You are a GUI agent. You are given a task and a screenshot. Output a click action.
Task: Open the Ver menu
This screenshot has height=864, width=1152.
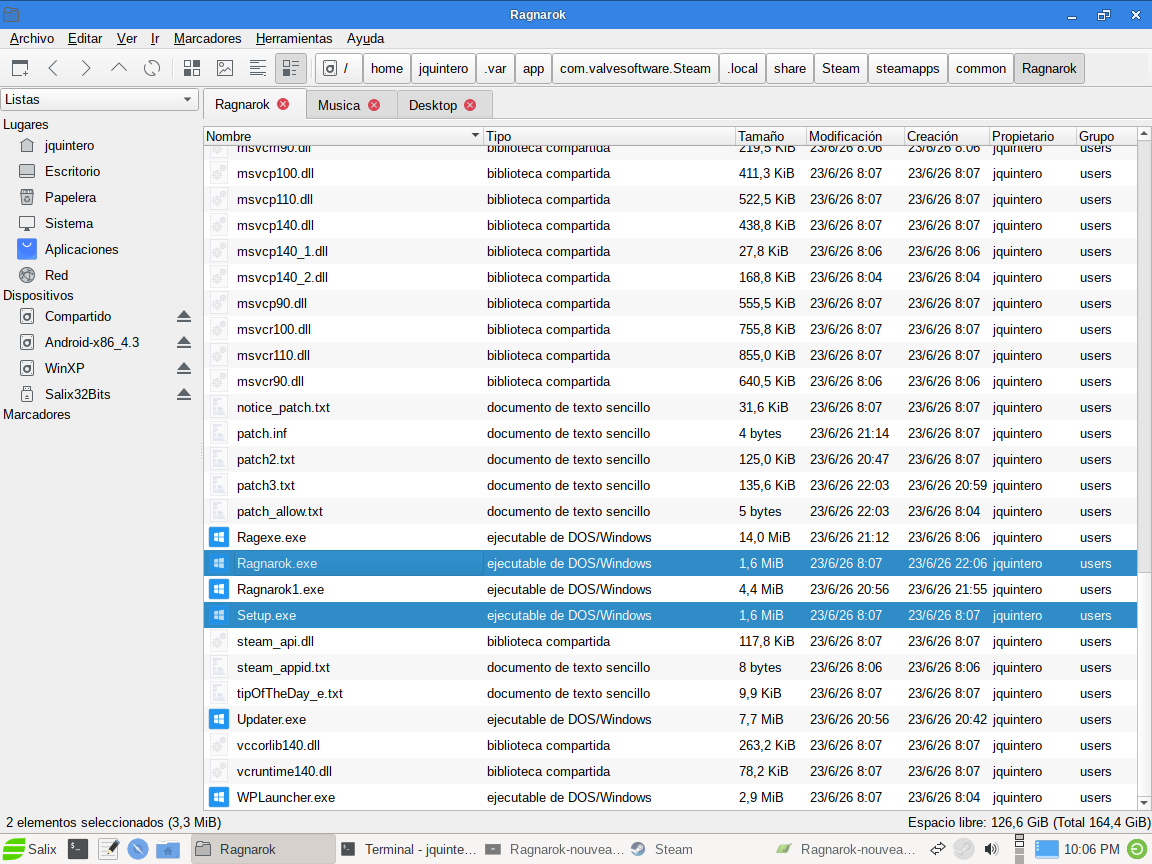pyautogui.click(x=126, y=38)
